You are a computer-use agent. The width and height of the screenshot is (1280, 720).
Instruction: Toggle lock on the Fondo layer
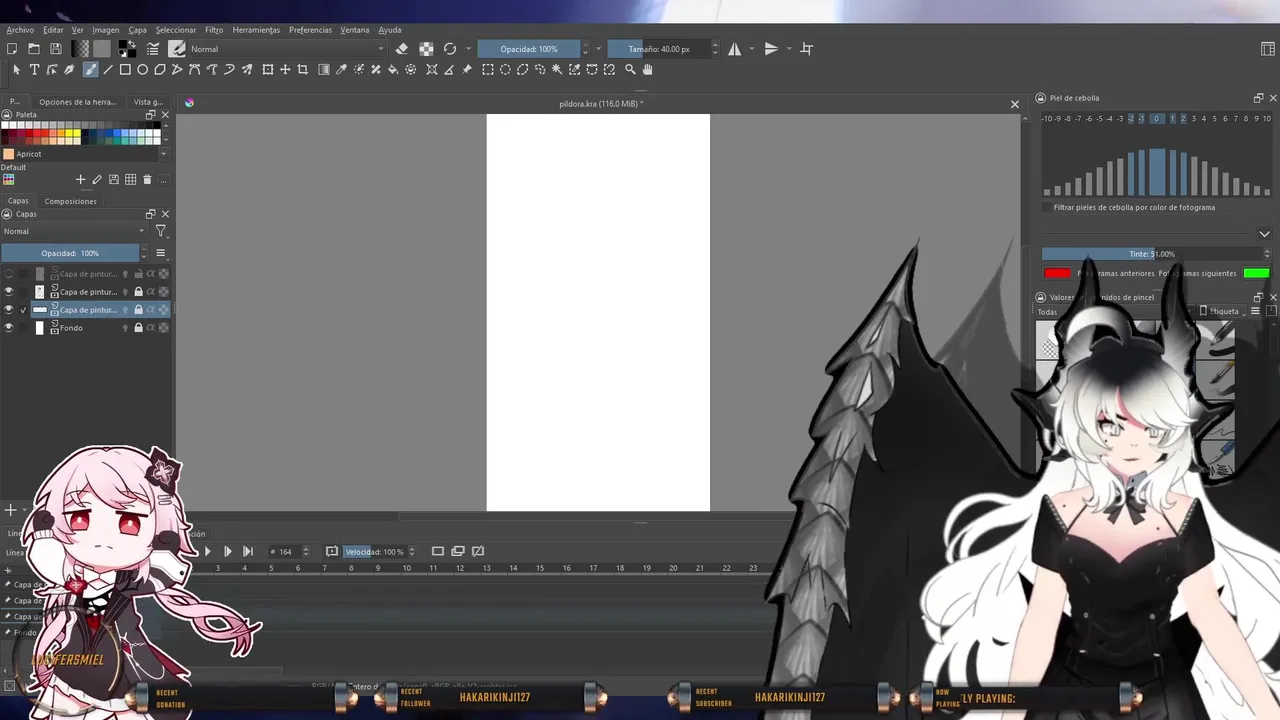[x=138, y=328]
